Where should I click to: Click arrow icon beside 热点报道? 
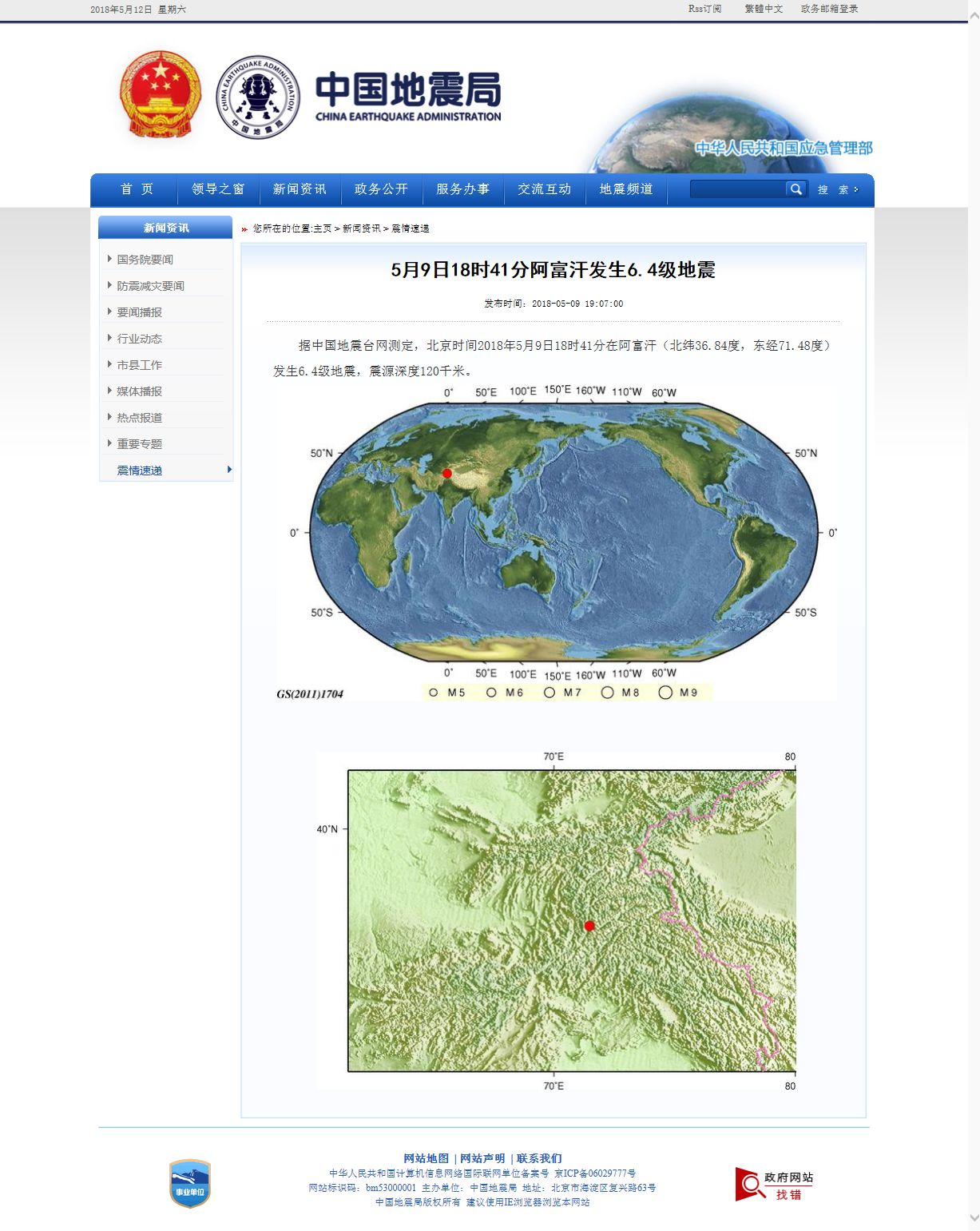pos(109,417)
